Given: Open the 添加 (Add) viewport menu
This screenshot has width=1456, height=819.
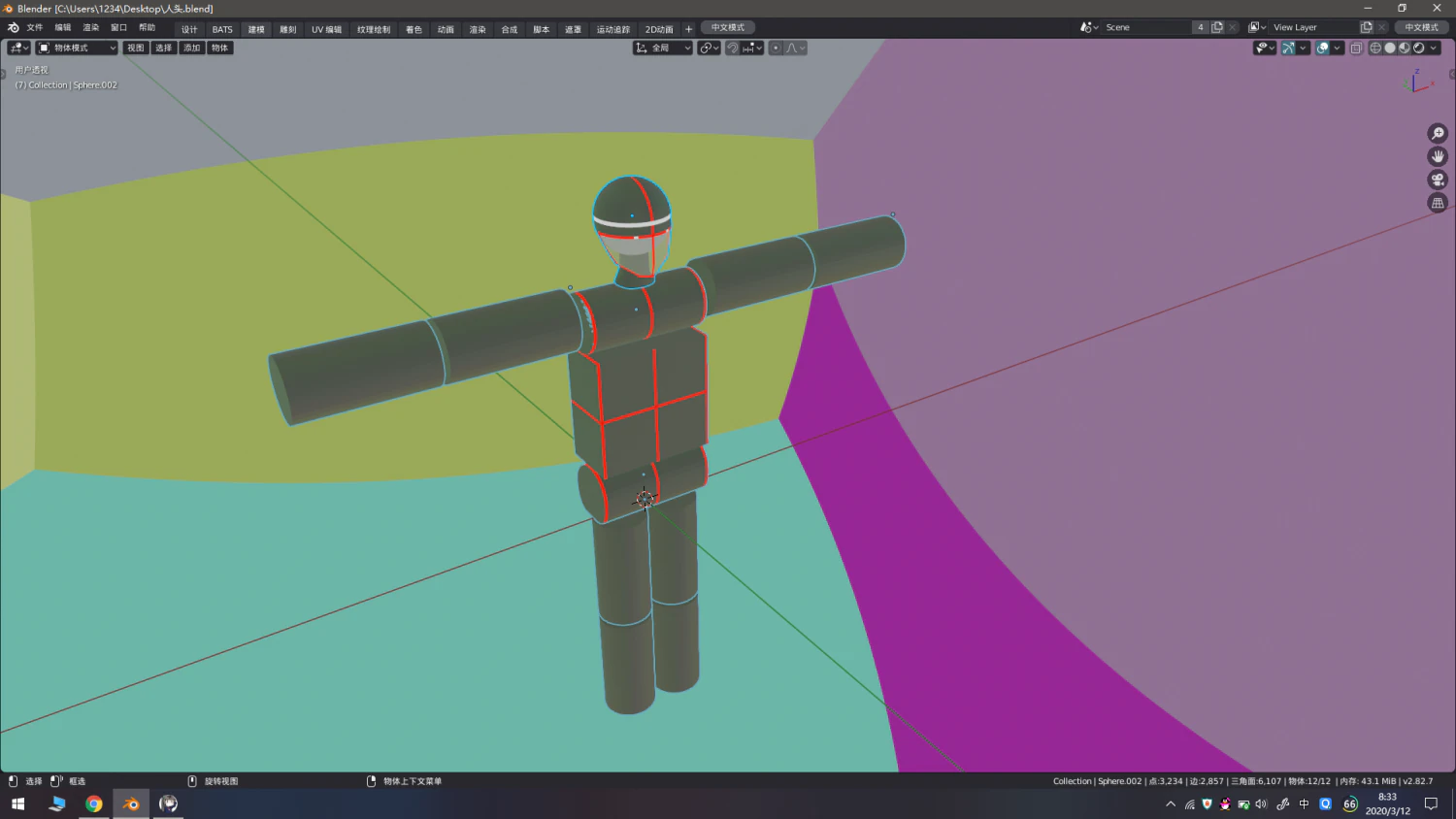Looking at the screenshot, I should click(192, 48).
